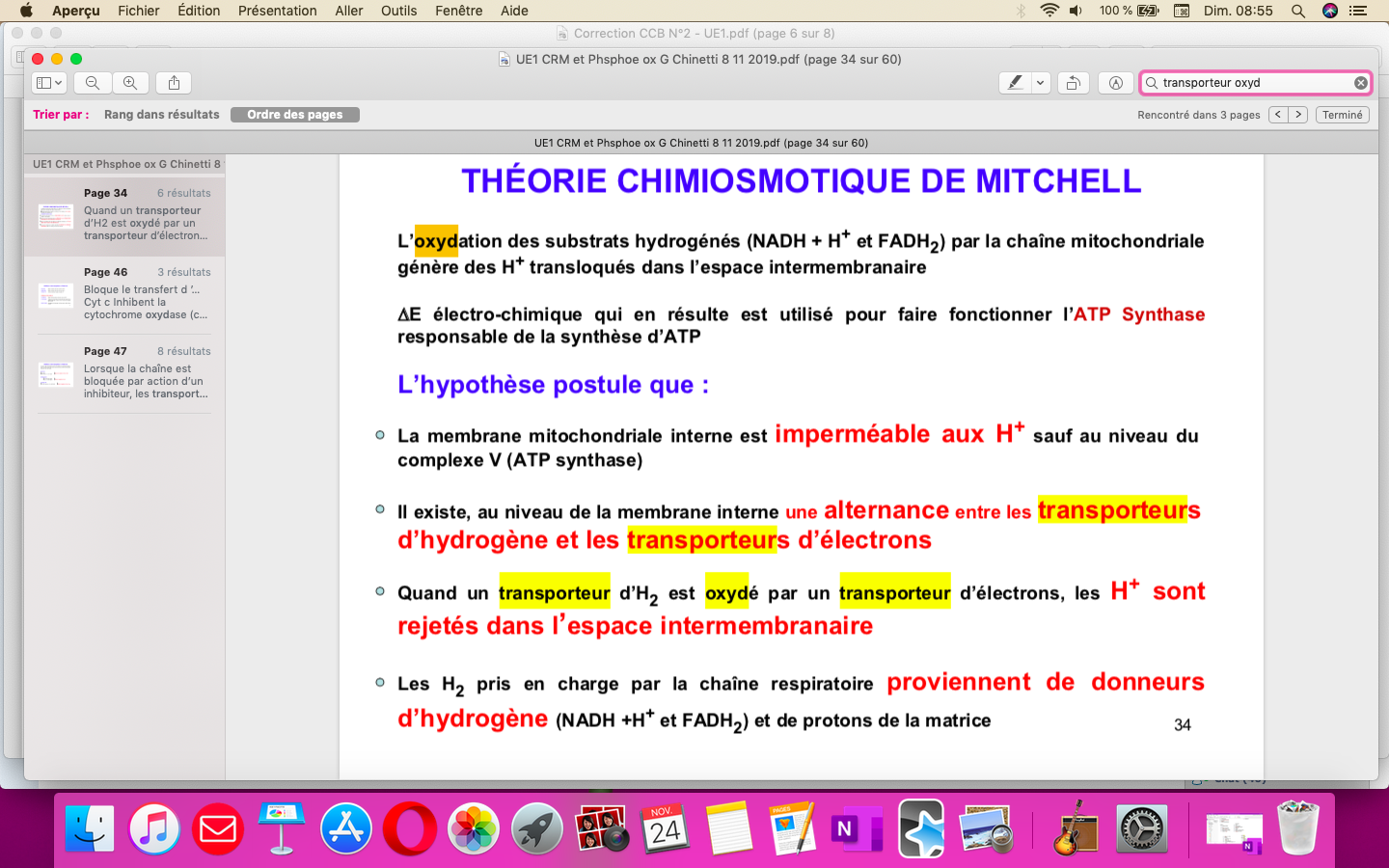
Task: Click the Terminé button
Action: coord(1342,115)
